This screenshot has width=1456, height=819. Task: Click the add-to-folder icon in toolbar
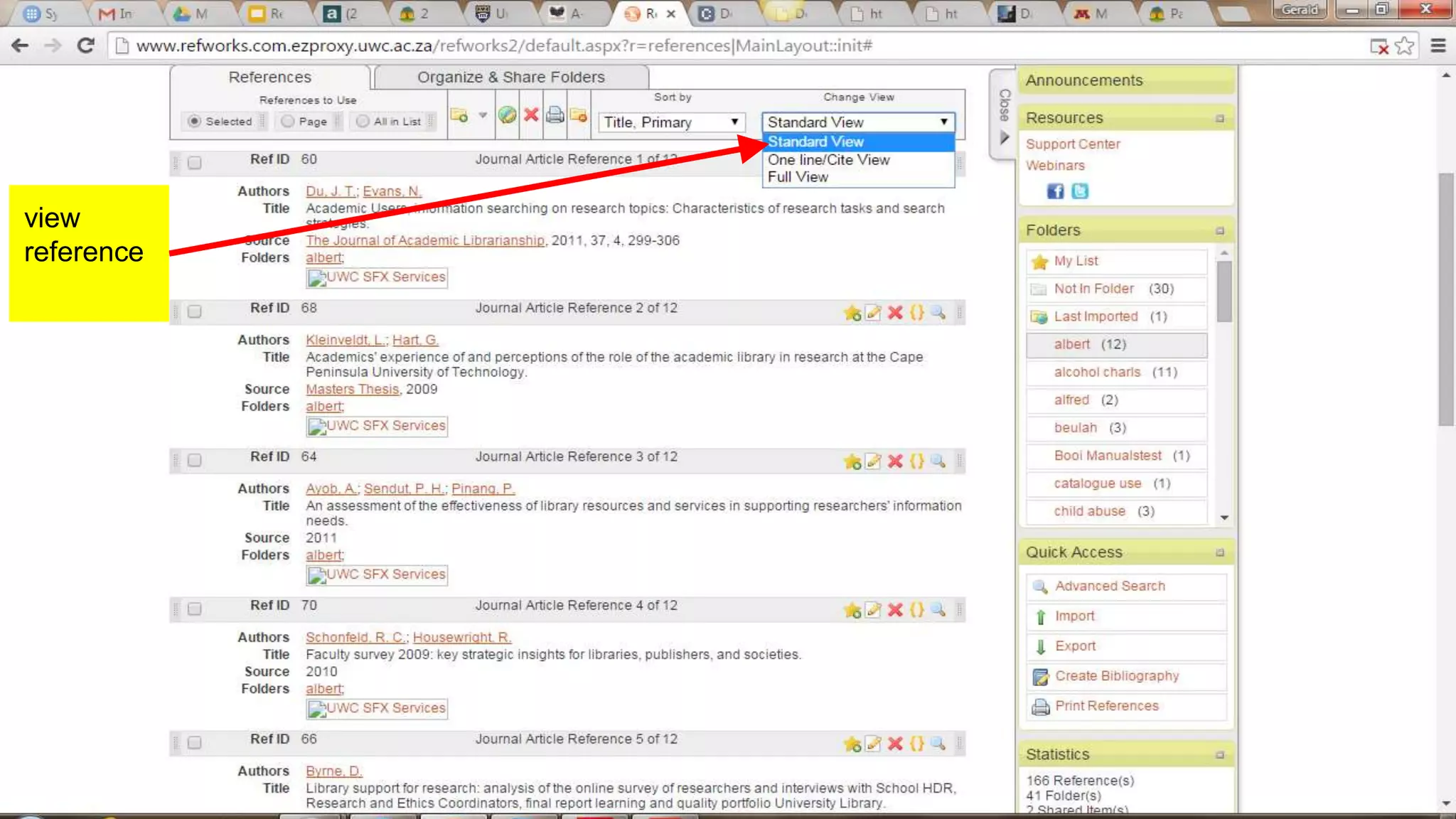point(459,115)
